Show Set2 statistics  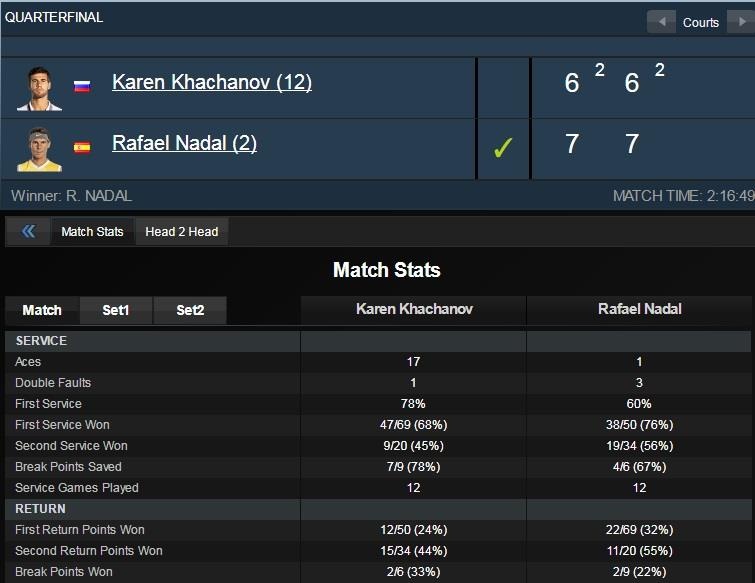pyautogui.click(x=190, y=310)
